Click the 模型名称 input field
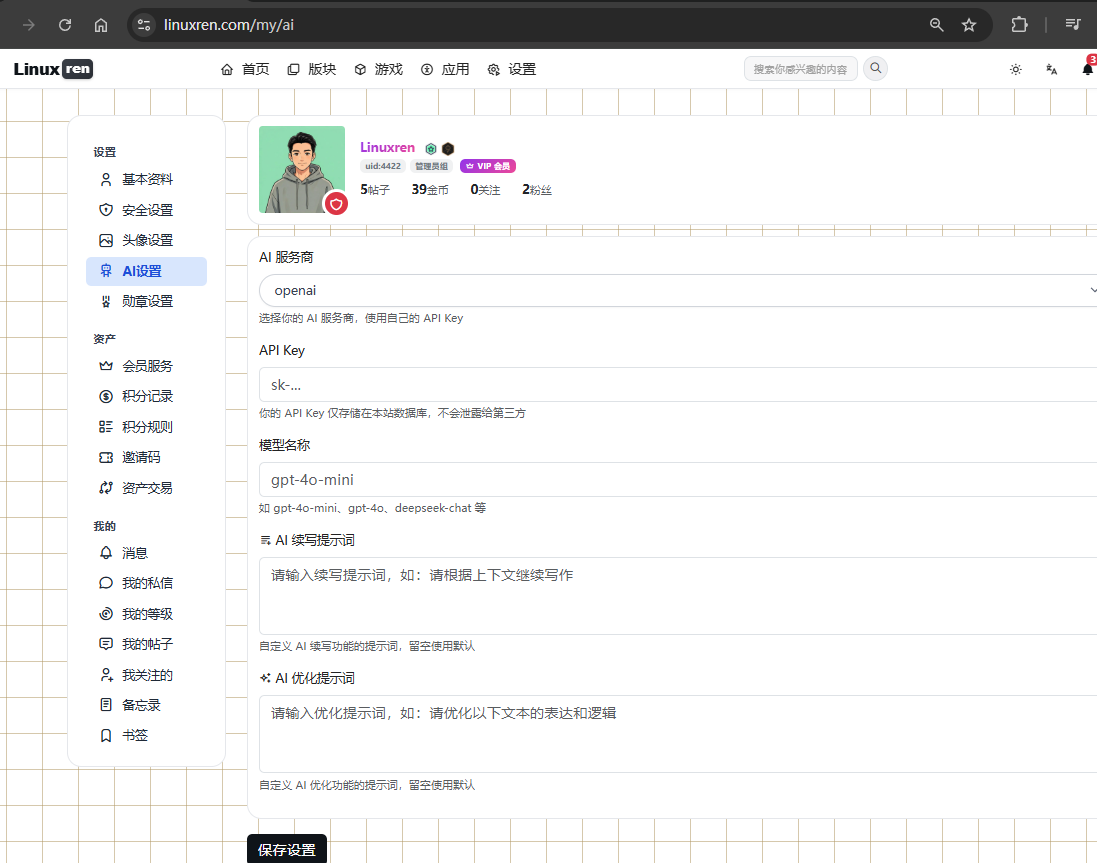 [x=678, y=480]
